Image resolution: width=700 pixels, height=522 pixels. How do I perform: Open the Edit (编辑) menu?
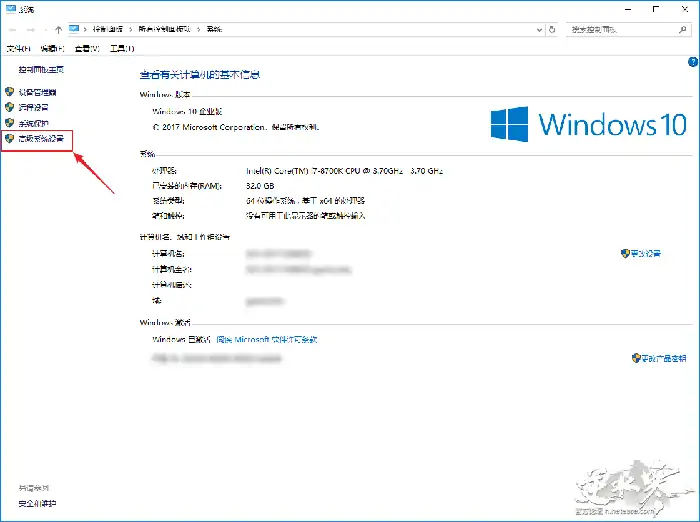tap(52, 48)
